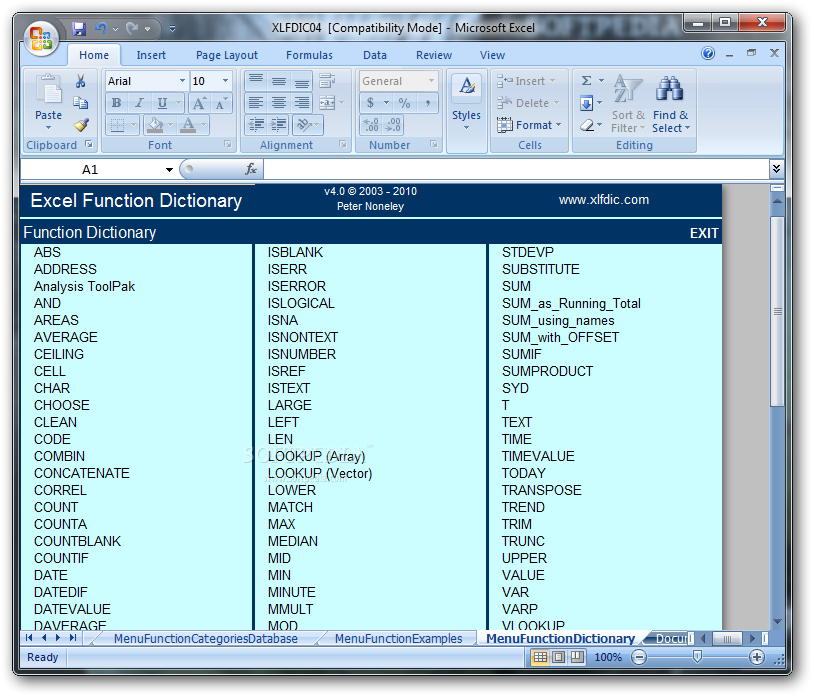The height and width of the screenshot is (696, 813).
Task: Switch to Normal view
Action: click(x=540, y=657)
